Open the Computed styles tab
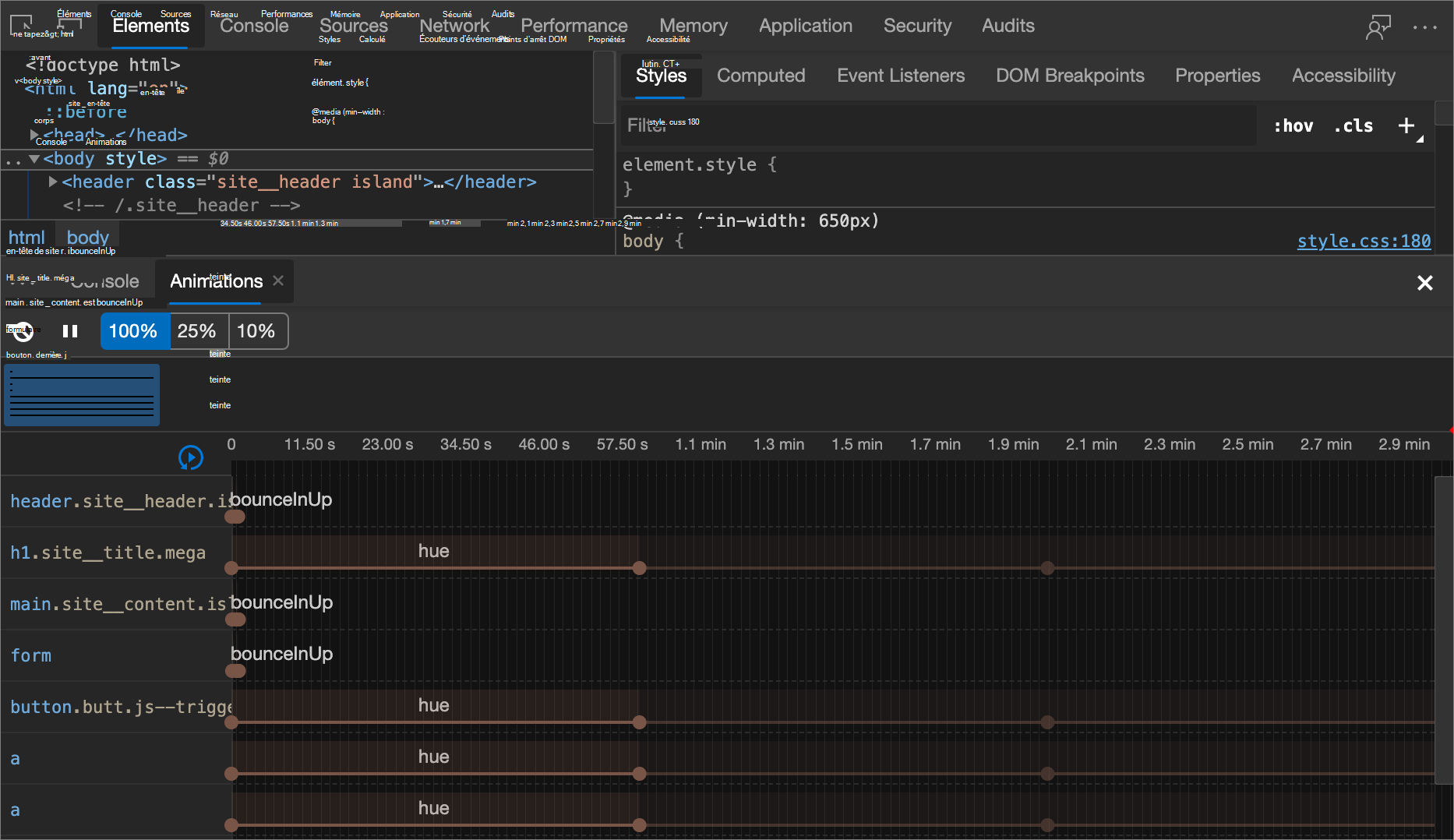The image size is (1454, 840). point(761,76)
